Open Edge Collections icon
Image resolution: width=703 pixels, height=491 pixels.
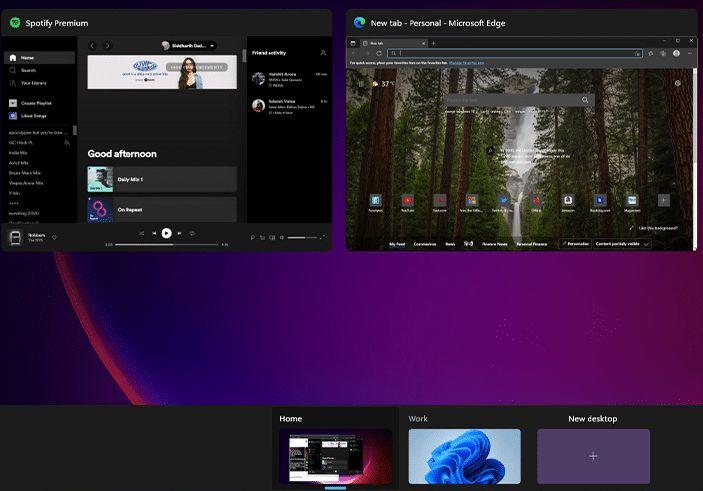(663, 53)
